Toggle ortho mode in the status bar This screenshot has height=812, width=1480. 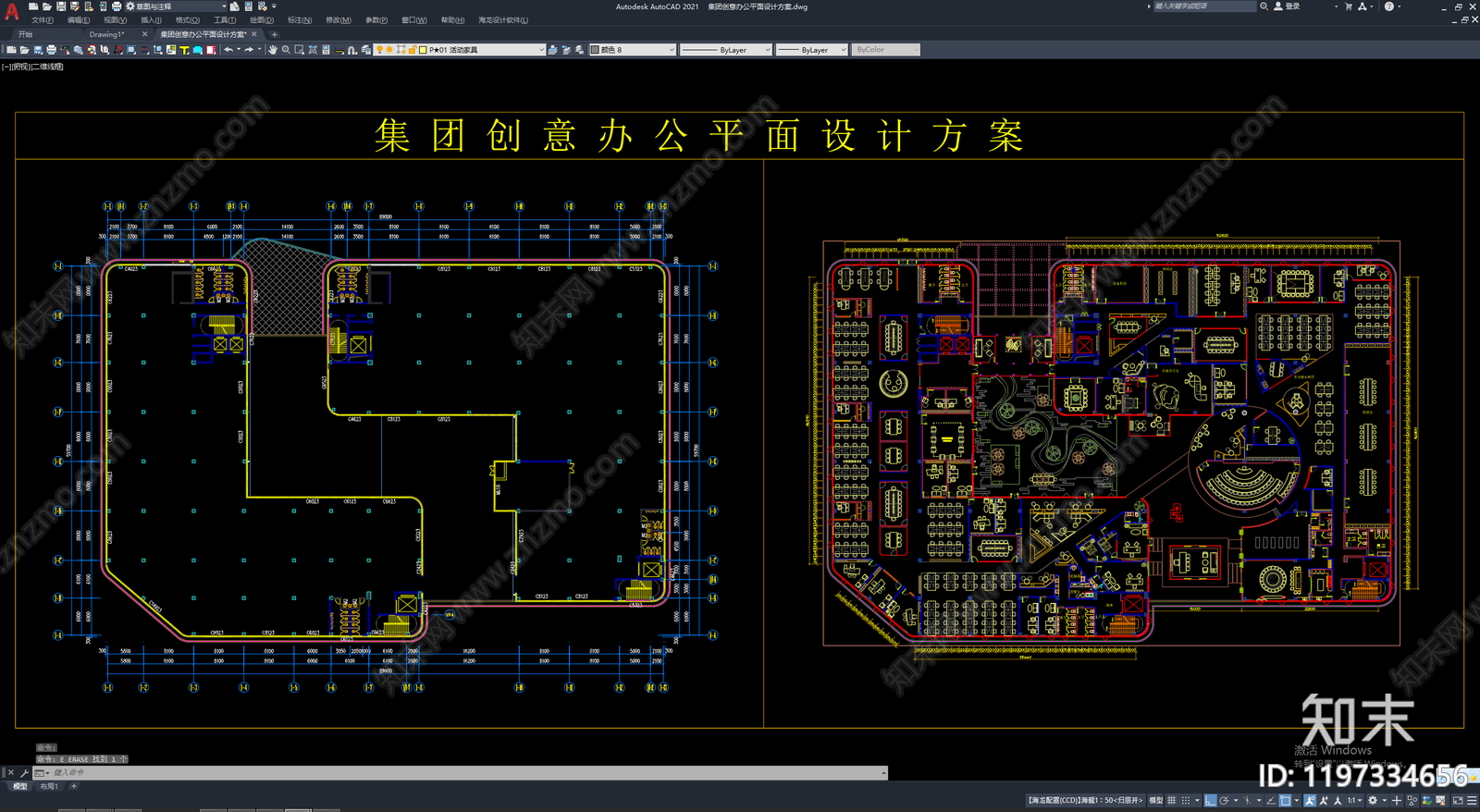pyautogui.click(x=1210, y=800)
